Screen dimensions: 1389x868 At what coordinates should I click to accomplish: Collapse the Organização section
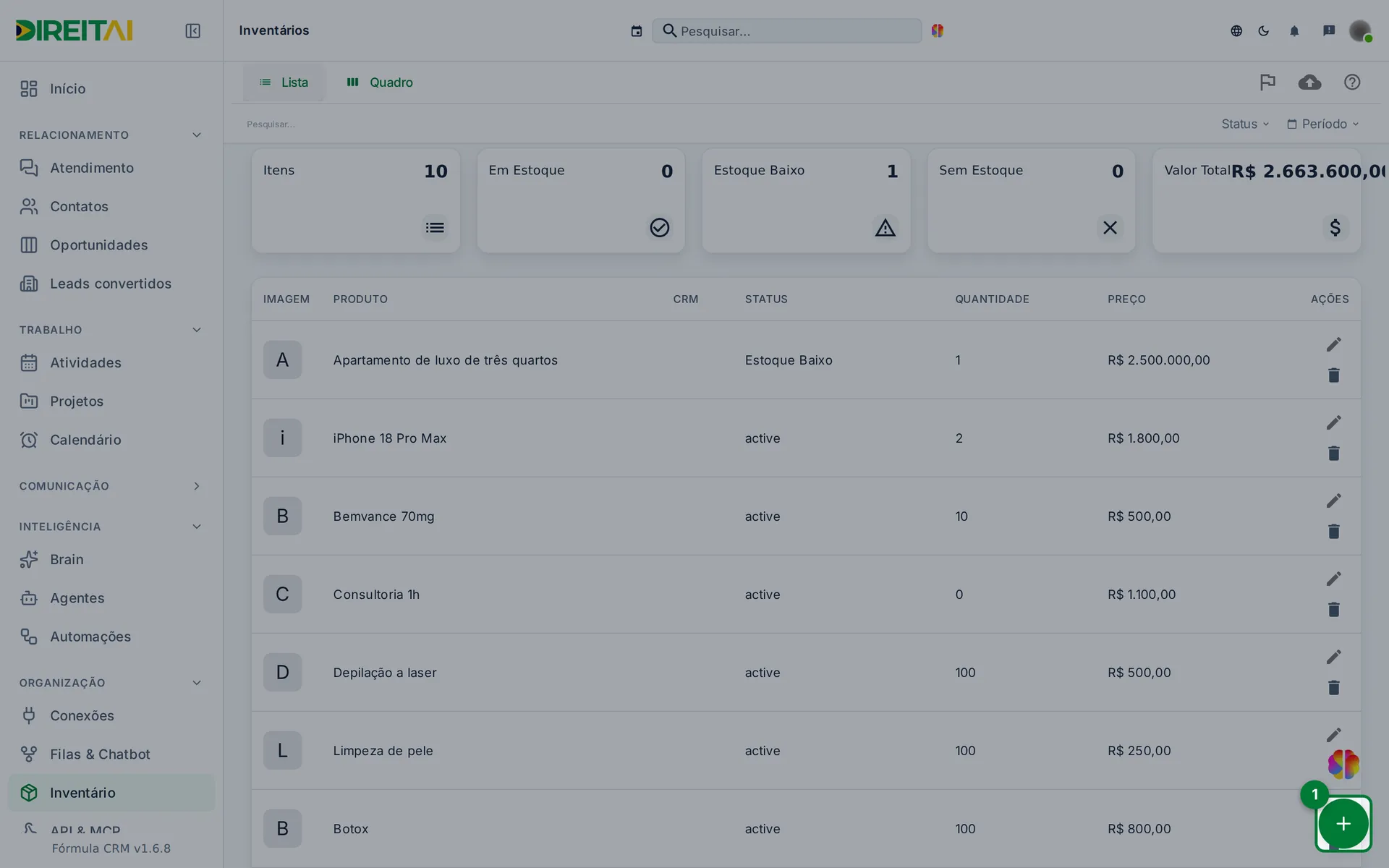tap(197, 683)
